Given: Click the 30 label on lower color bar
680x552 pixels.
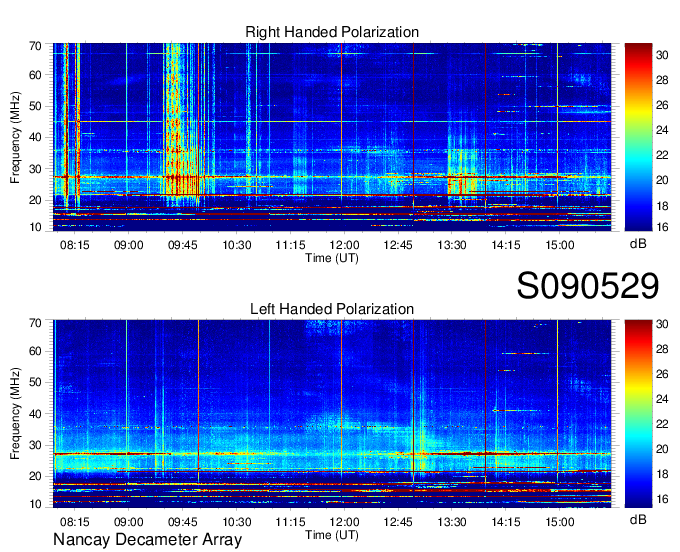Looking at the screenshot, I should point(662,324).
